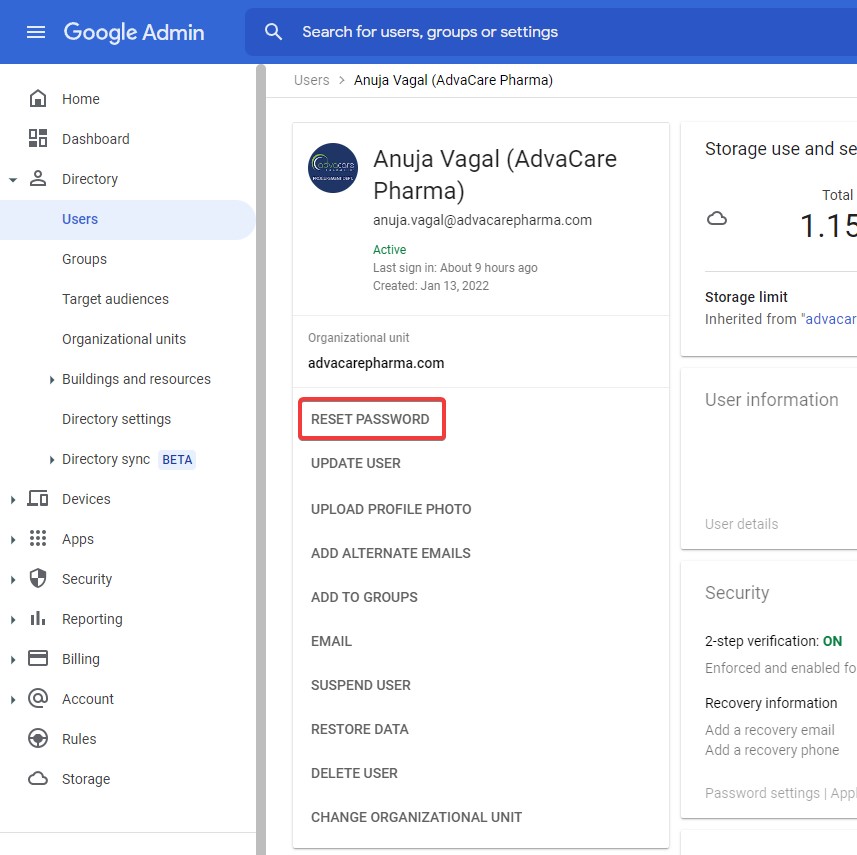Click ADD ALTERNATE EMAILS
Screen dimensions: 857x855
point(391,553)
